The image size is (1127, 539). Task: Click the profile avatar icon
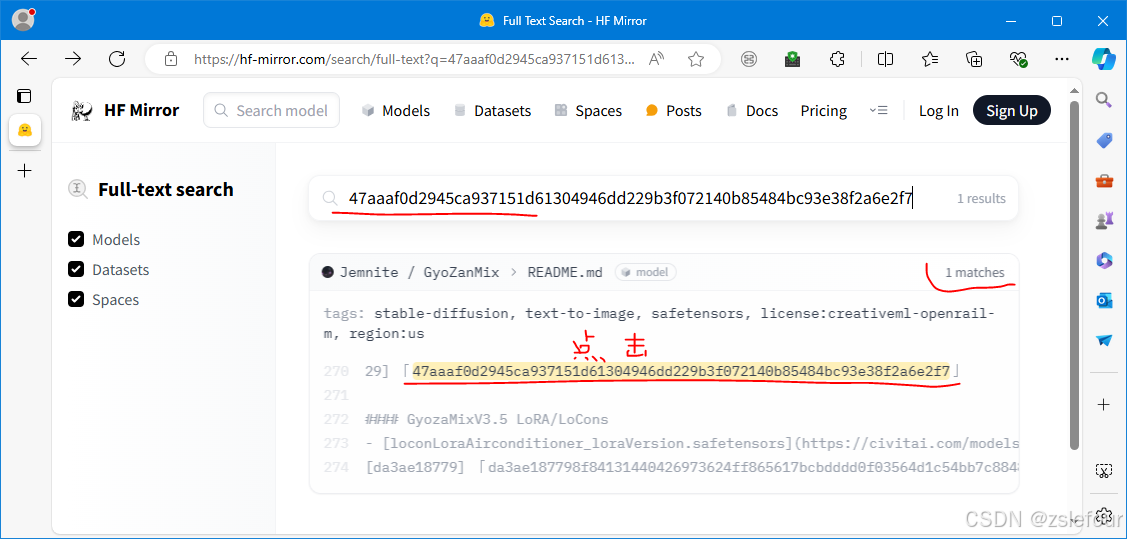pyautogui.click(x=23, y=20)
